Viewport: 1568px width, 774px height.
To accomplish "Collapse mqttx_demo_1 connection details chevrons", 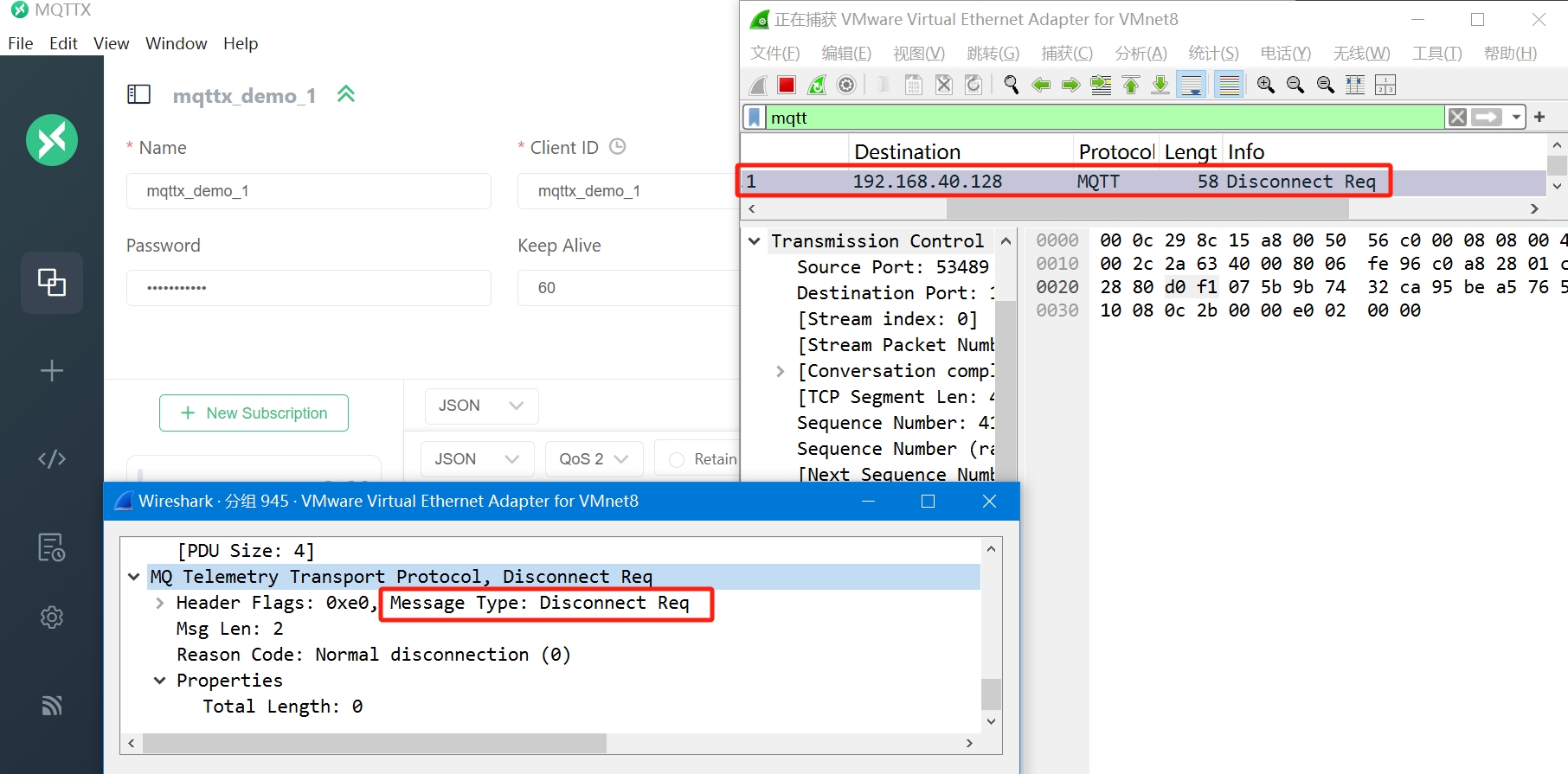I will (x=346, y=94).
